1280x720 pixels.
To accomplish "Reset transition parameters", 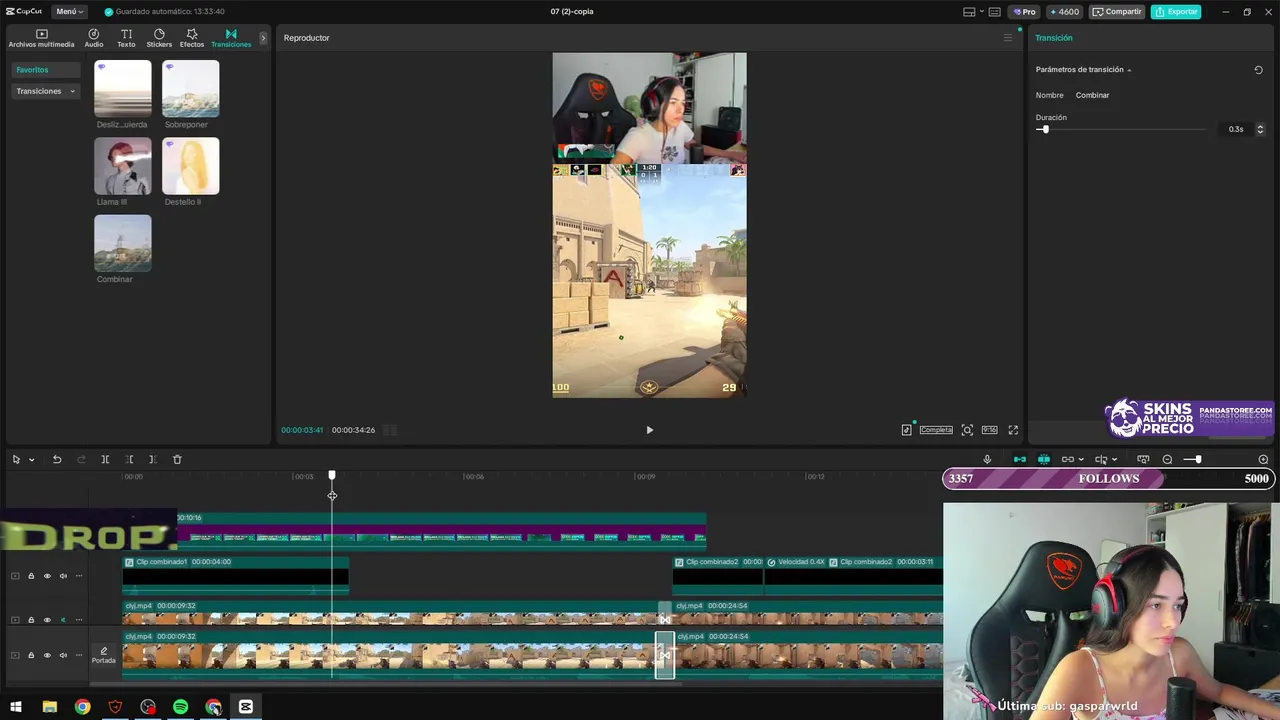I will [x=1258, y=70].
